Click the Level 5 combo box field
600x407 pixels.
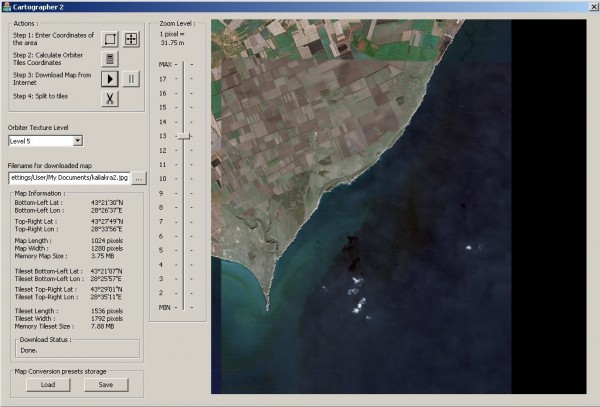coord(39,141)
